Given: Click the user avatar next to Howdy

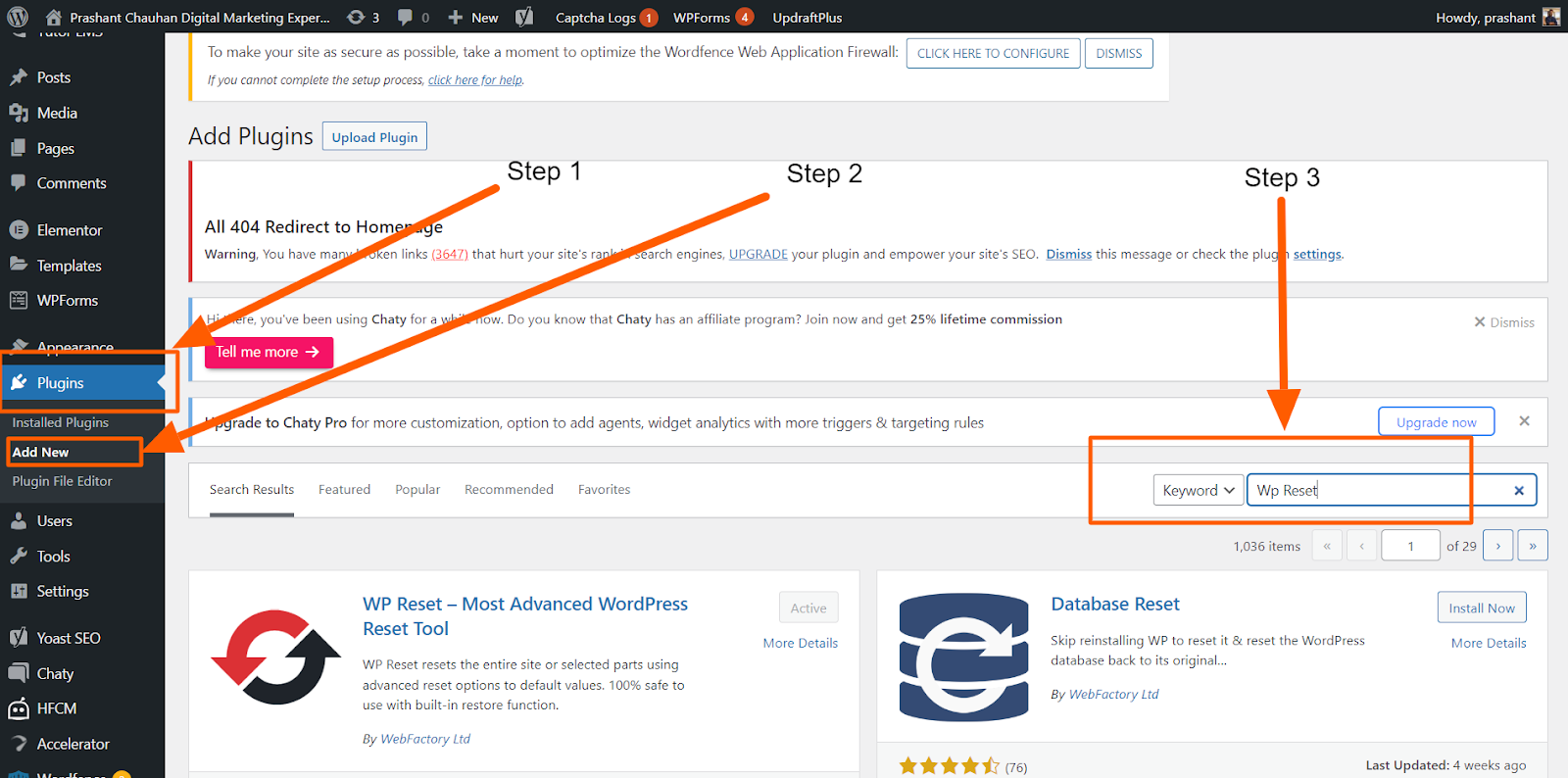Looking at the screenshot, I should click(x=1550, y=17).
